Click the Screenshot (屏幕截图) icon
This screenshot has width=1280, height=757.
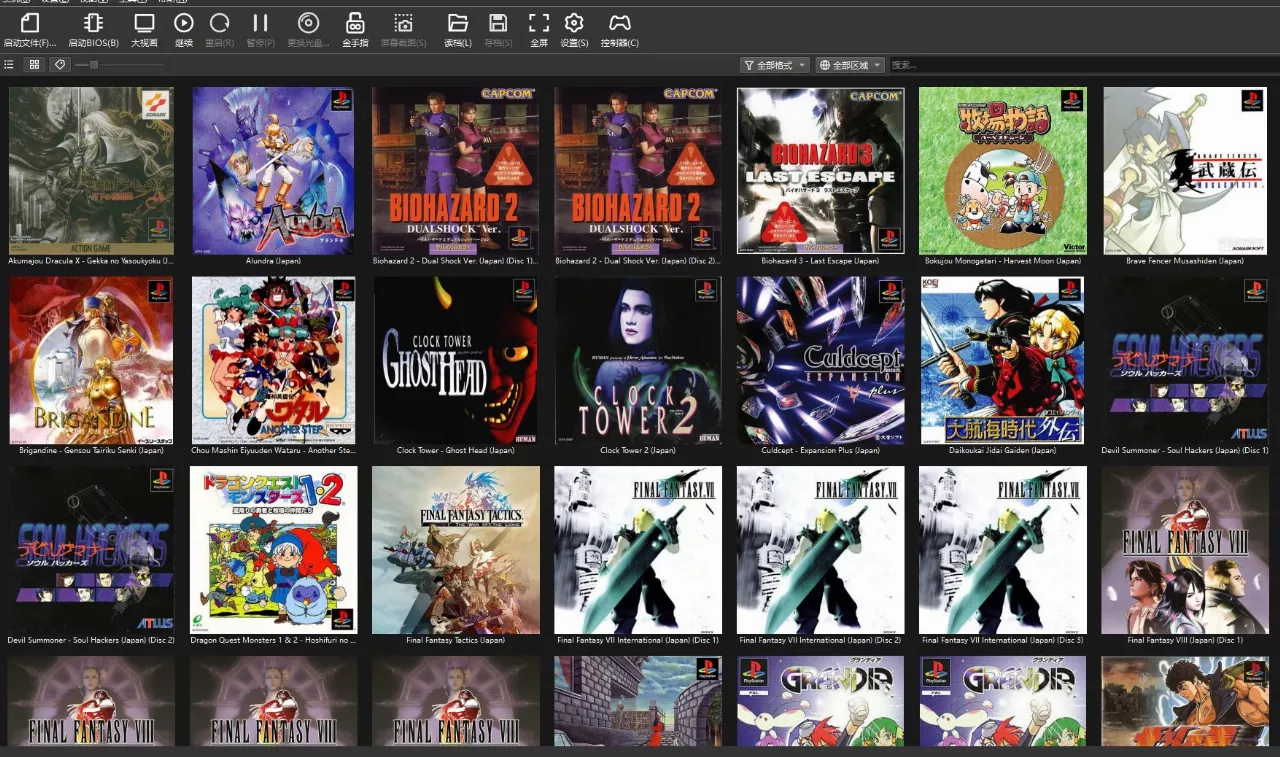click(403, 23)
